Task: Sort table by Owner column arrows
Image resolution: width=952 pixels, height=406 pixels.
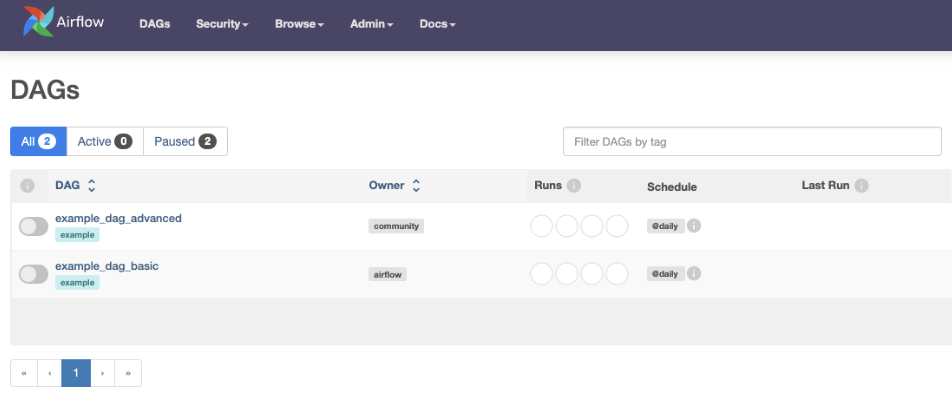Action: click(416, 186)
